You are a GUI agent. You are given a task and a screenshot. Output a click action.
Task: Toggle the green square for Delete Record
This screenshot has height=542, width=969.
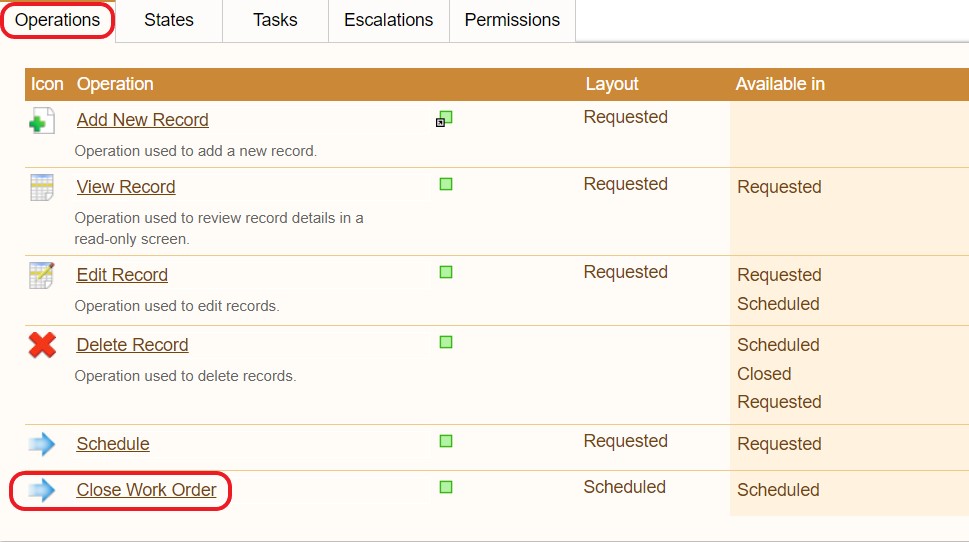click(446, 342)
